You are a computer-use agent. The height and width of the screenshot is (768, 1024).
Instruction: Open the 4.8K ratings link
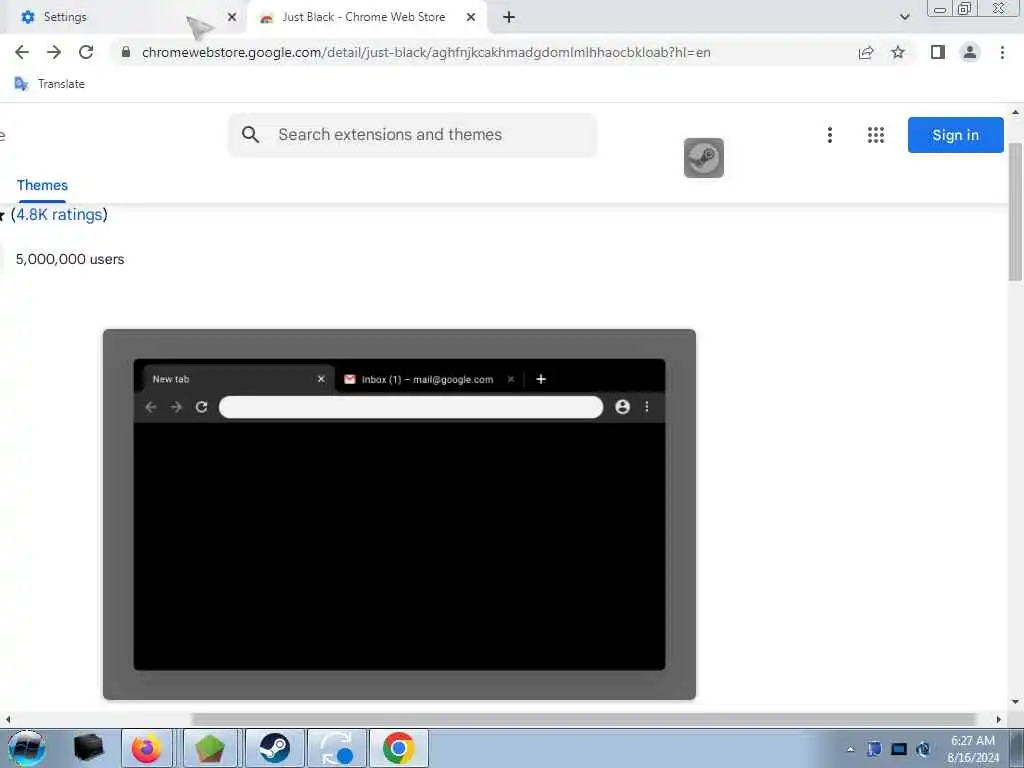tap(59, 215)
